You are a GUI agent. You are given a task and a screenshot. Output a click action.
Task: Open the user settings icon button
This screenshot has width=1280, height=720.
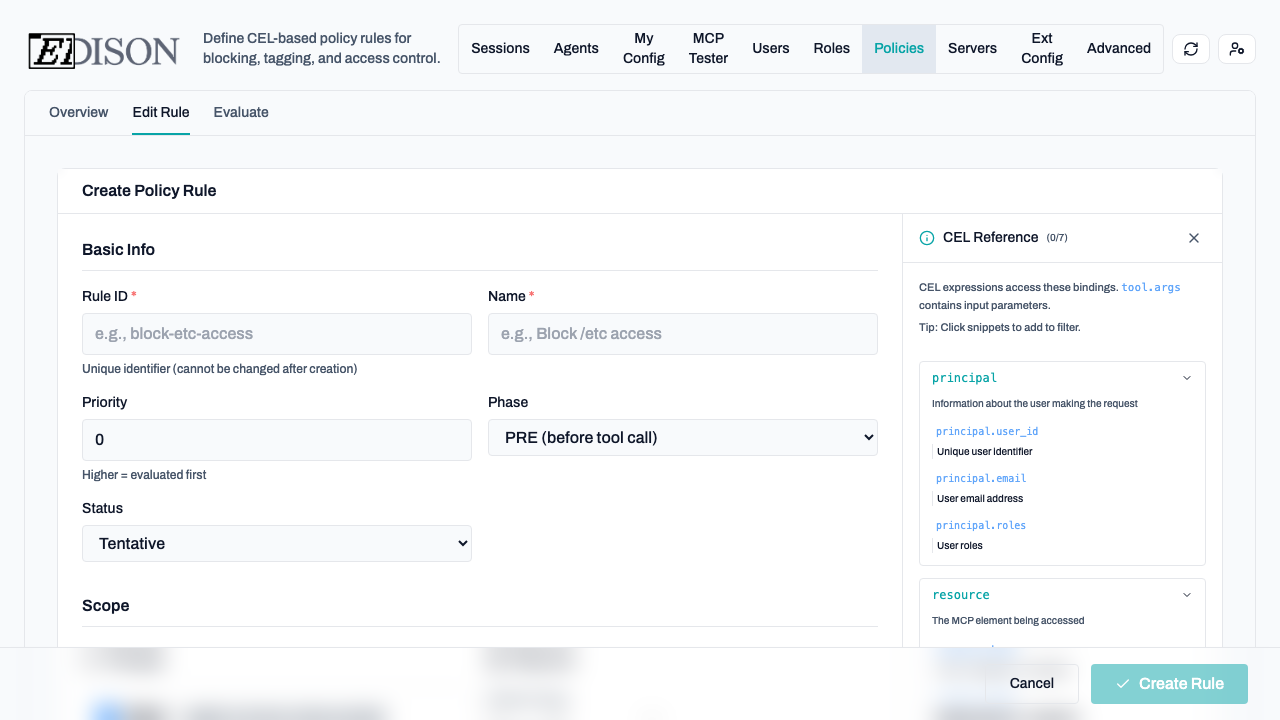(x=1236, y=49)
